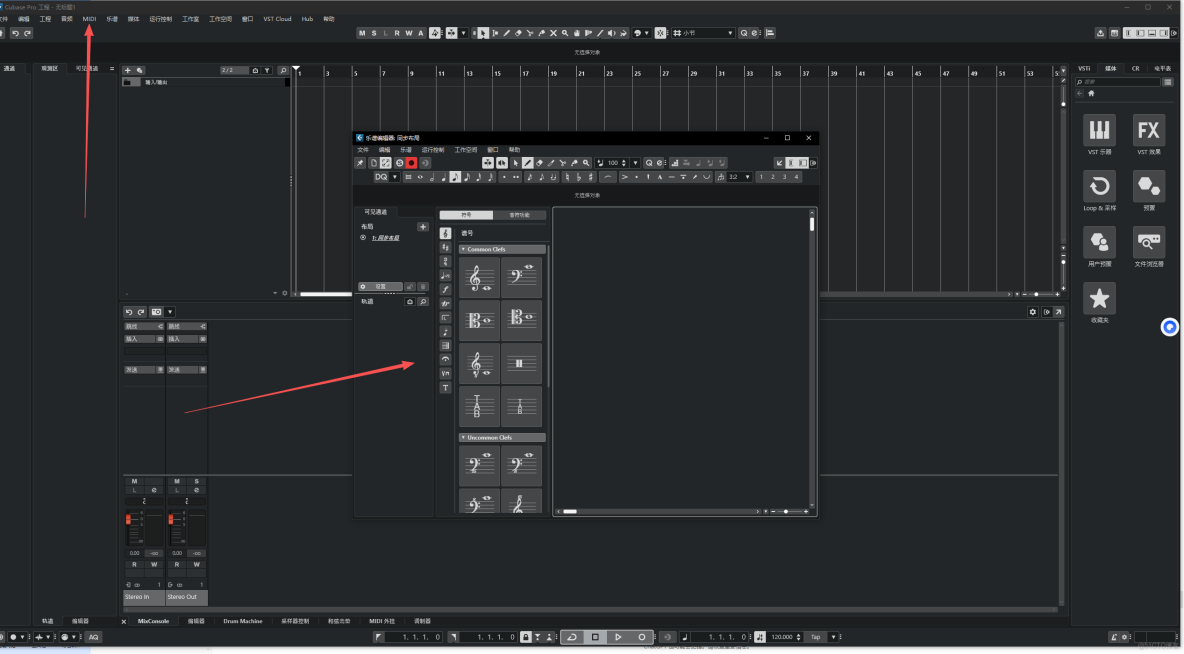Image resolution: width=1184 pixels, height=654 pixels.
Task: Open the VST Cloud menu
Action: pos(277,19)
